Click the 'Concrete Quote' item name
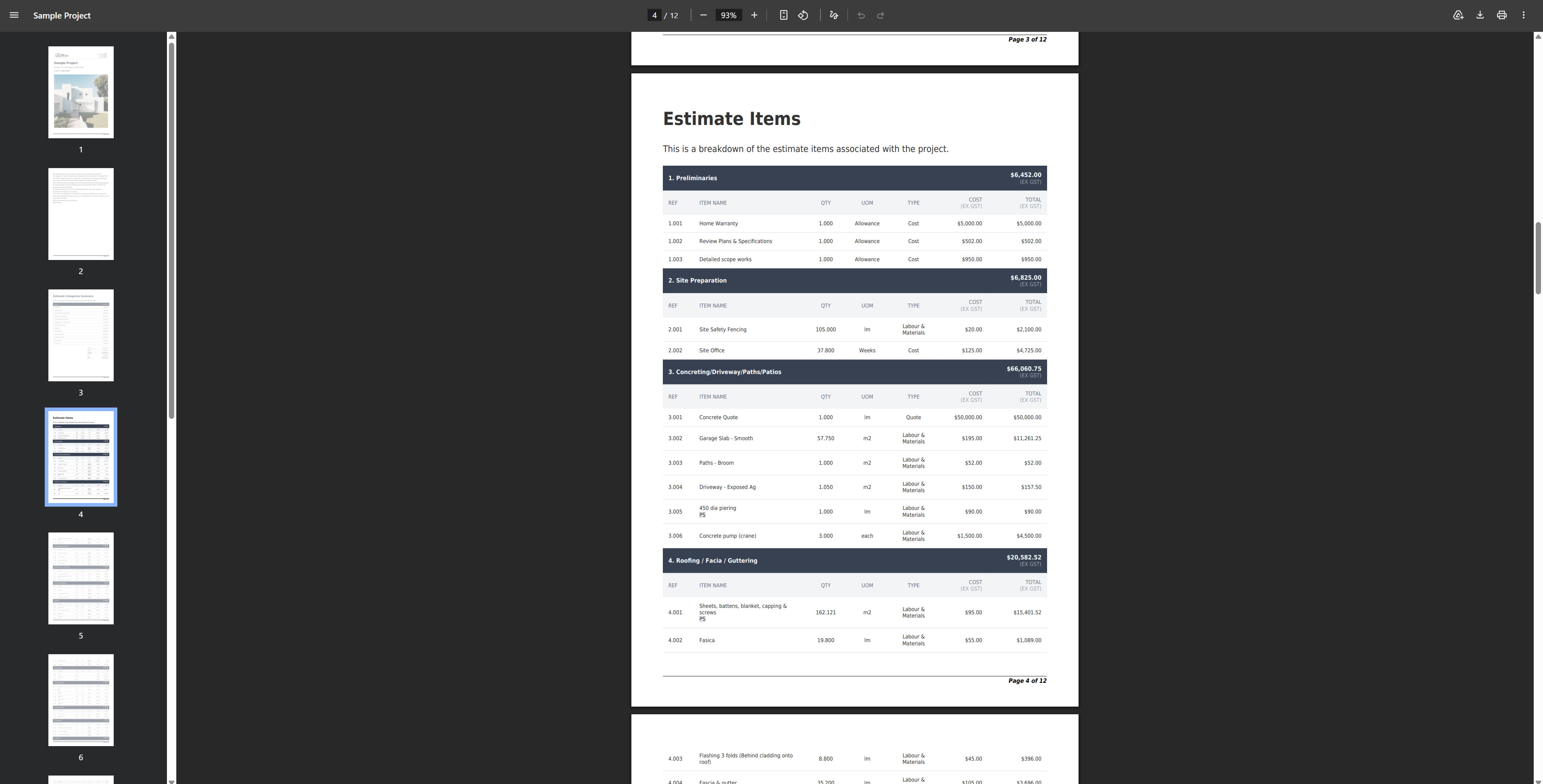Image resolution: width=1543 pixels, height=784 pixels. pyautogui.click(x=718, y=418)
